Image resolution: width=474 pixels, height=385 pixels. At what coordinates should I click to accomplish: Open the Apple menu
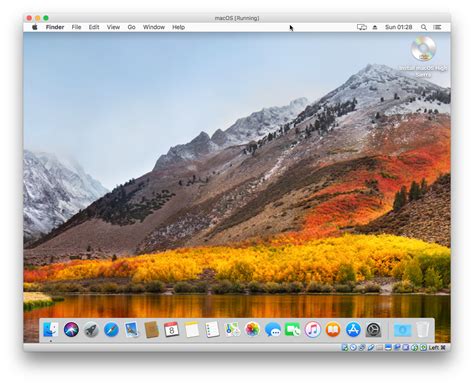[x=35, y=27]
